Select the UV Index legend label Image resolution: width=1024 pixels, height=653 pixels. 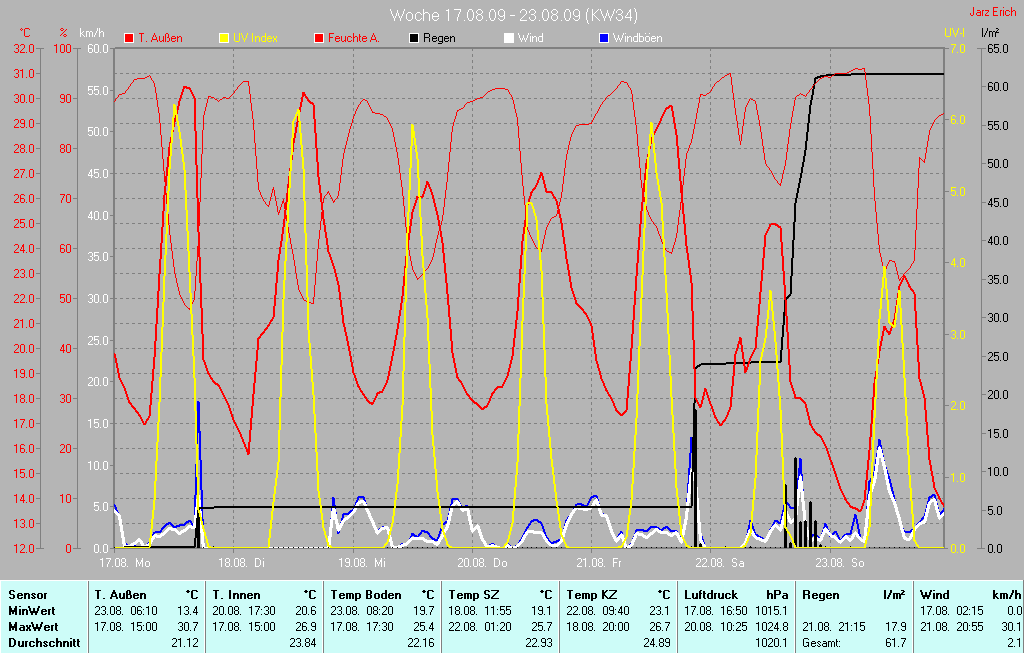[x=255, y=38]
